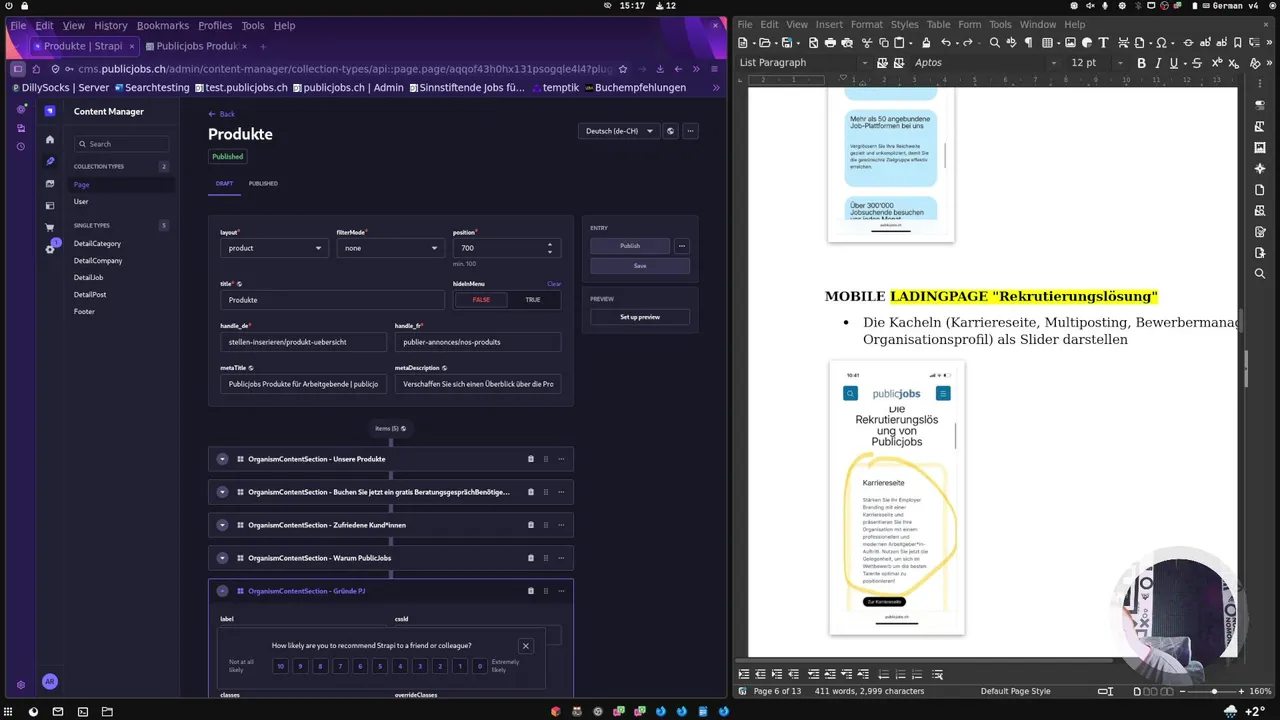Select single-page view in Writer status bar

point(1137,691)
